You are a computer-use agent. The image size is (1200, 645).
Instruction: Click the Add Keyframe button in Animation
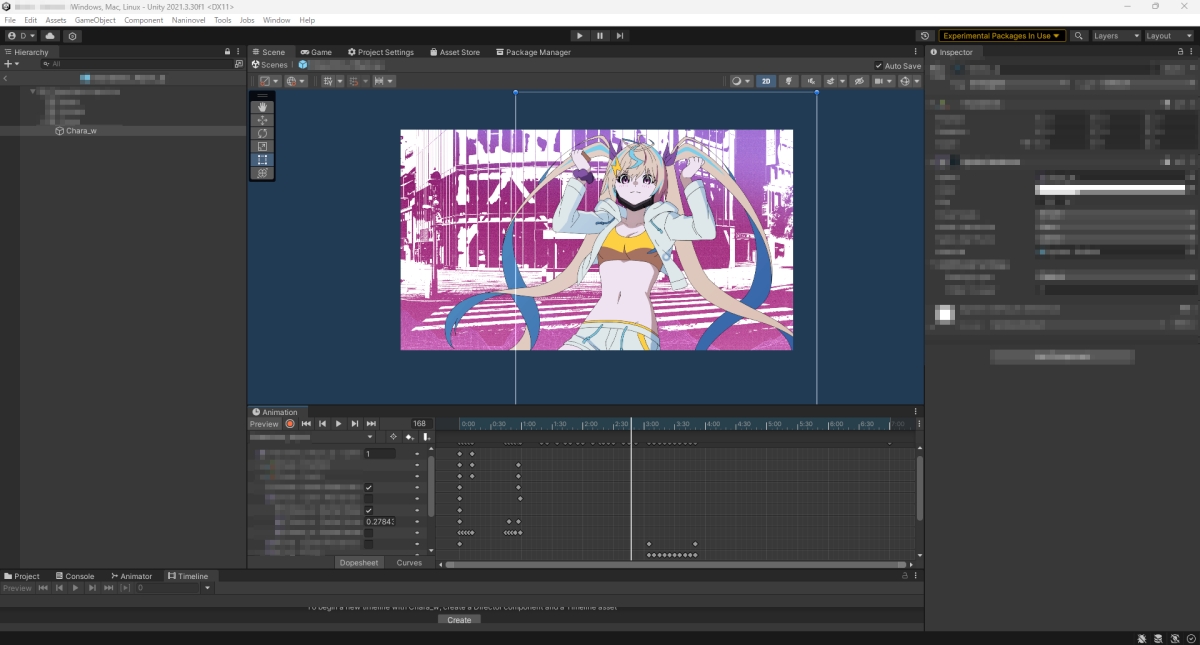click(x=410, y=437)
